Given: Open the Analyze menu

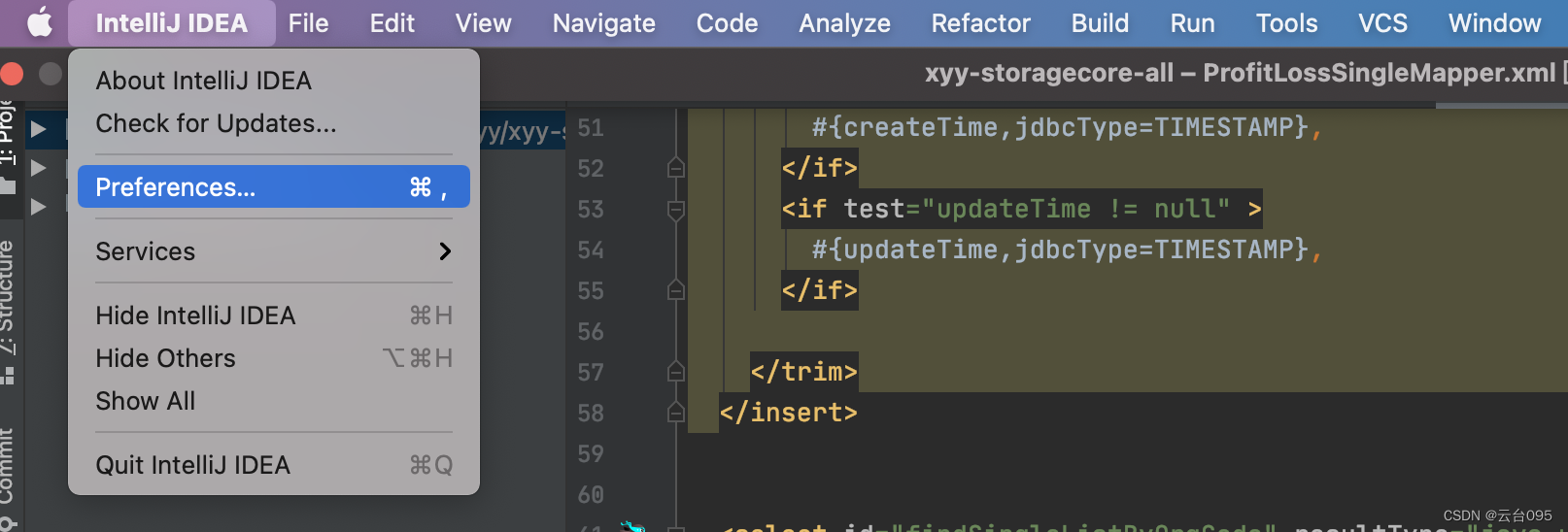Looking at the screenshot, I should coord(844,23).
